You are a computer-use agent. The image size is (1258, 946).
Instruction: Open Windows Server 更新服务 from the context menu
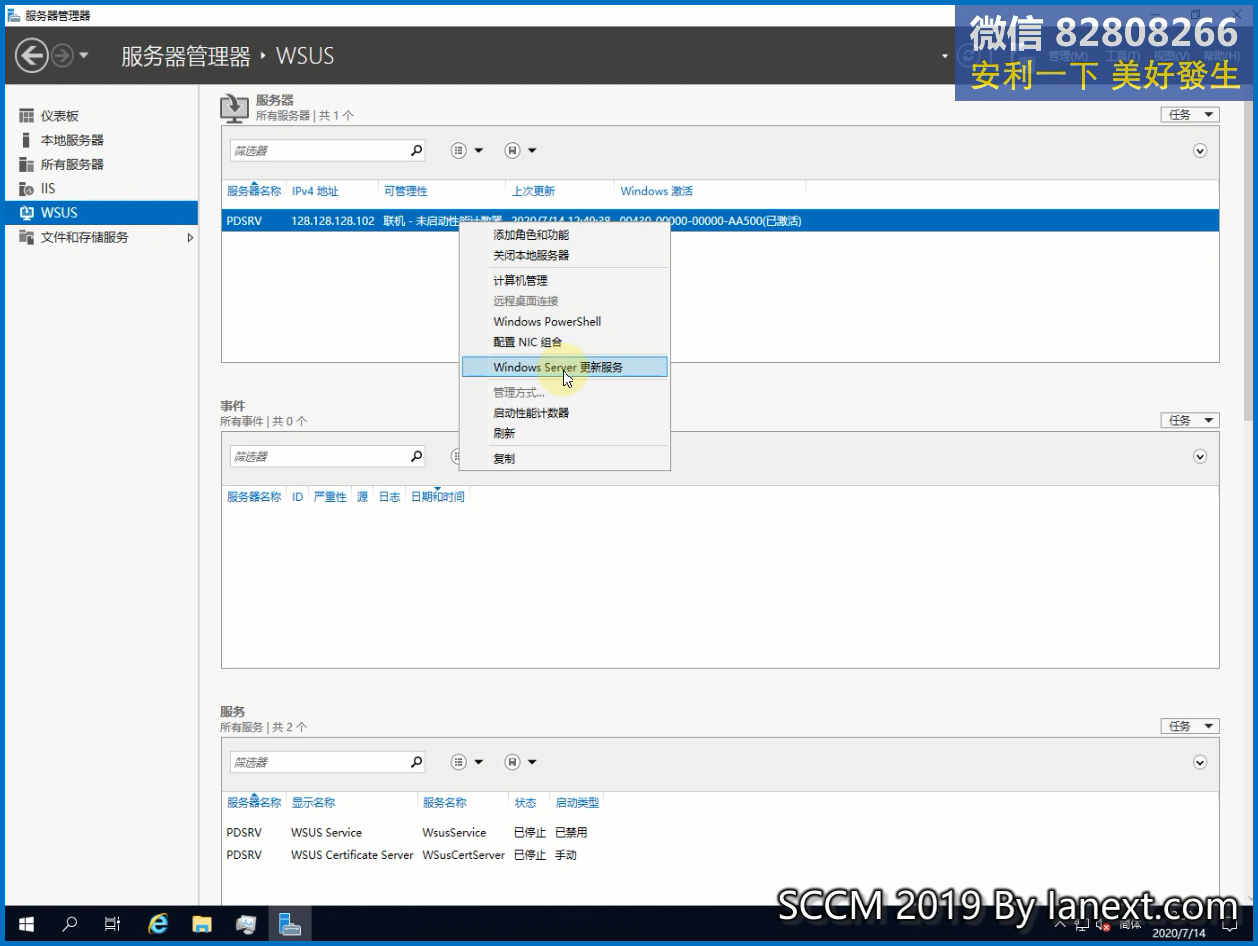[565, 367]
